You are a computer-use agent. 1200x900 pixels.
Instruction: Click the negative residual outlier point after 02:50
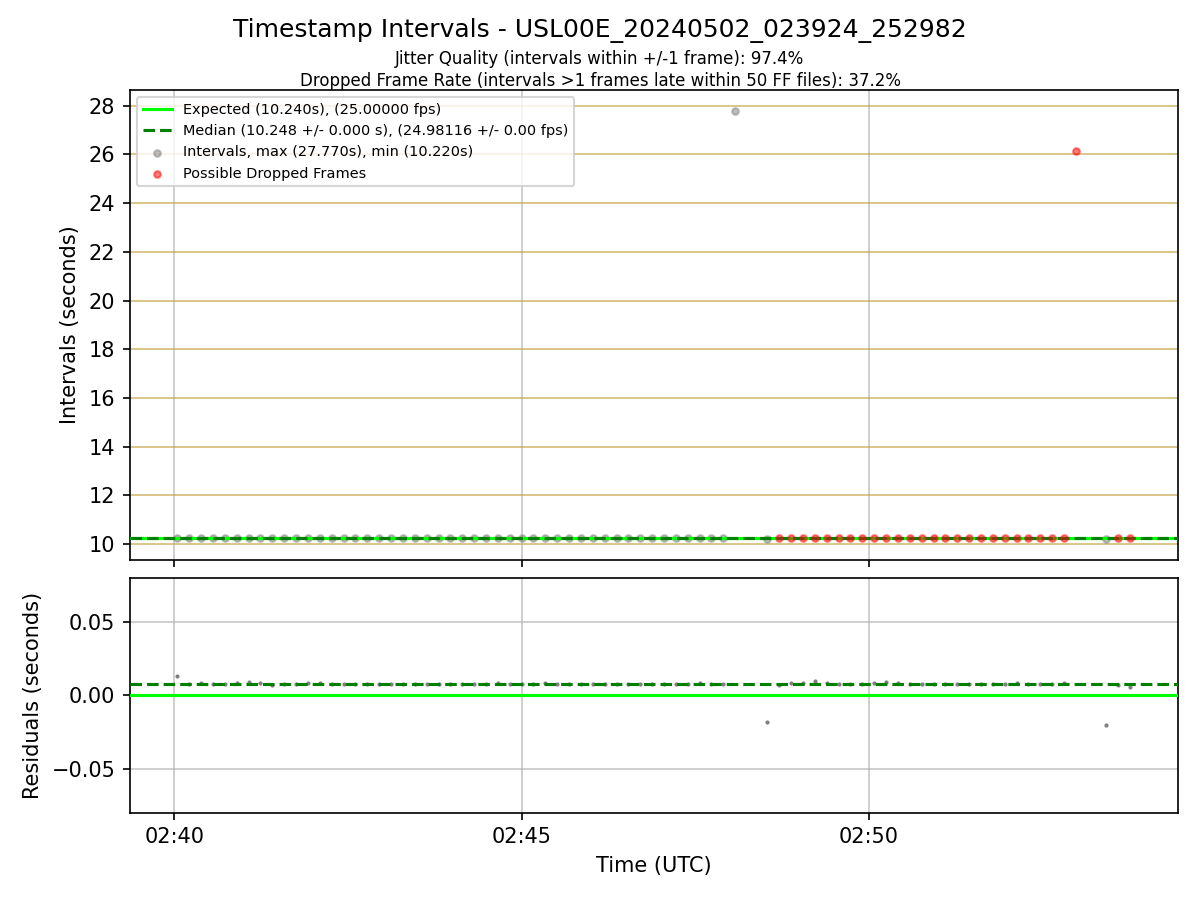tap(1106, 725)
